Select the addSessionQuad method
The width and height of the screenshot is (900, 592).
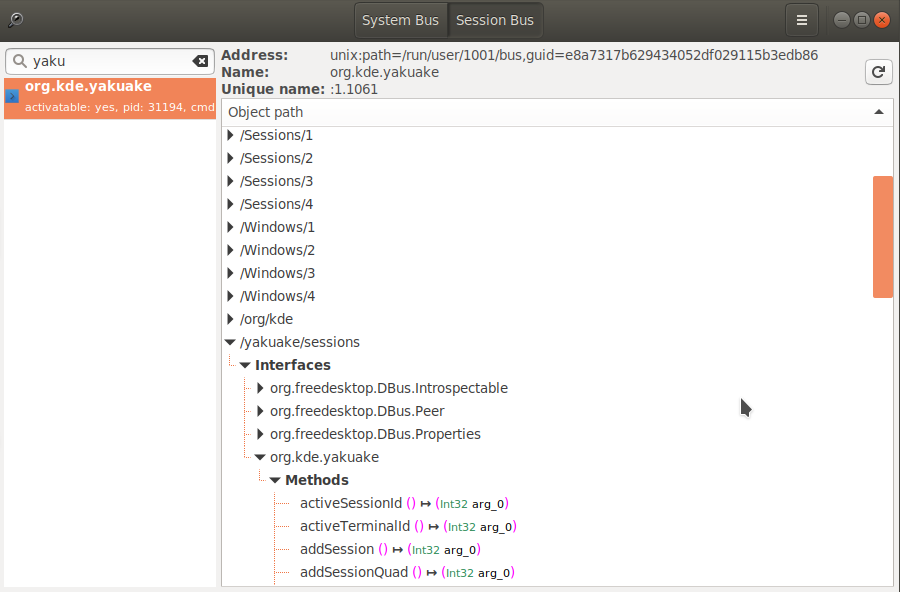coord(407,572)
